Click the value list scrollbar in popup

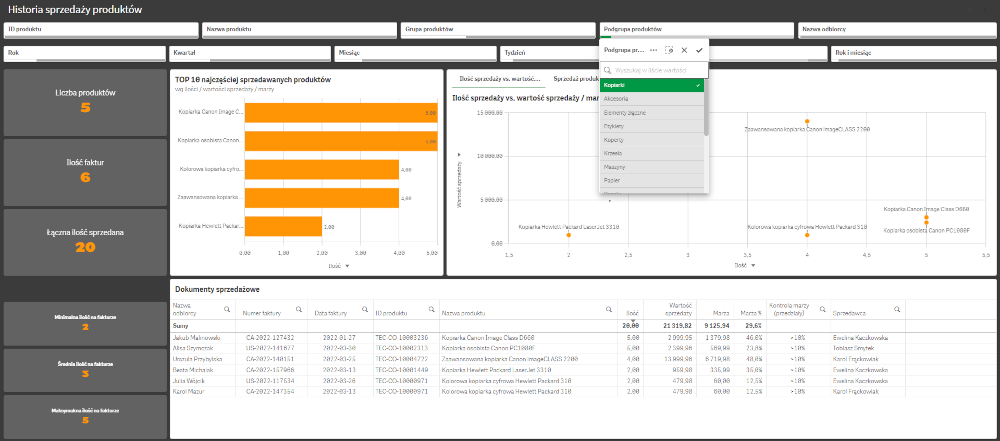(706, 107)
